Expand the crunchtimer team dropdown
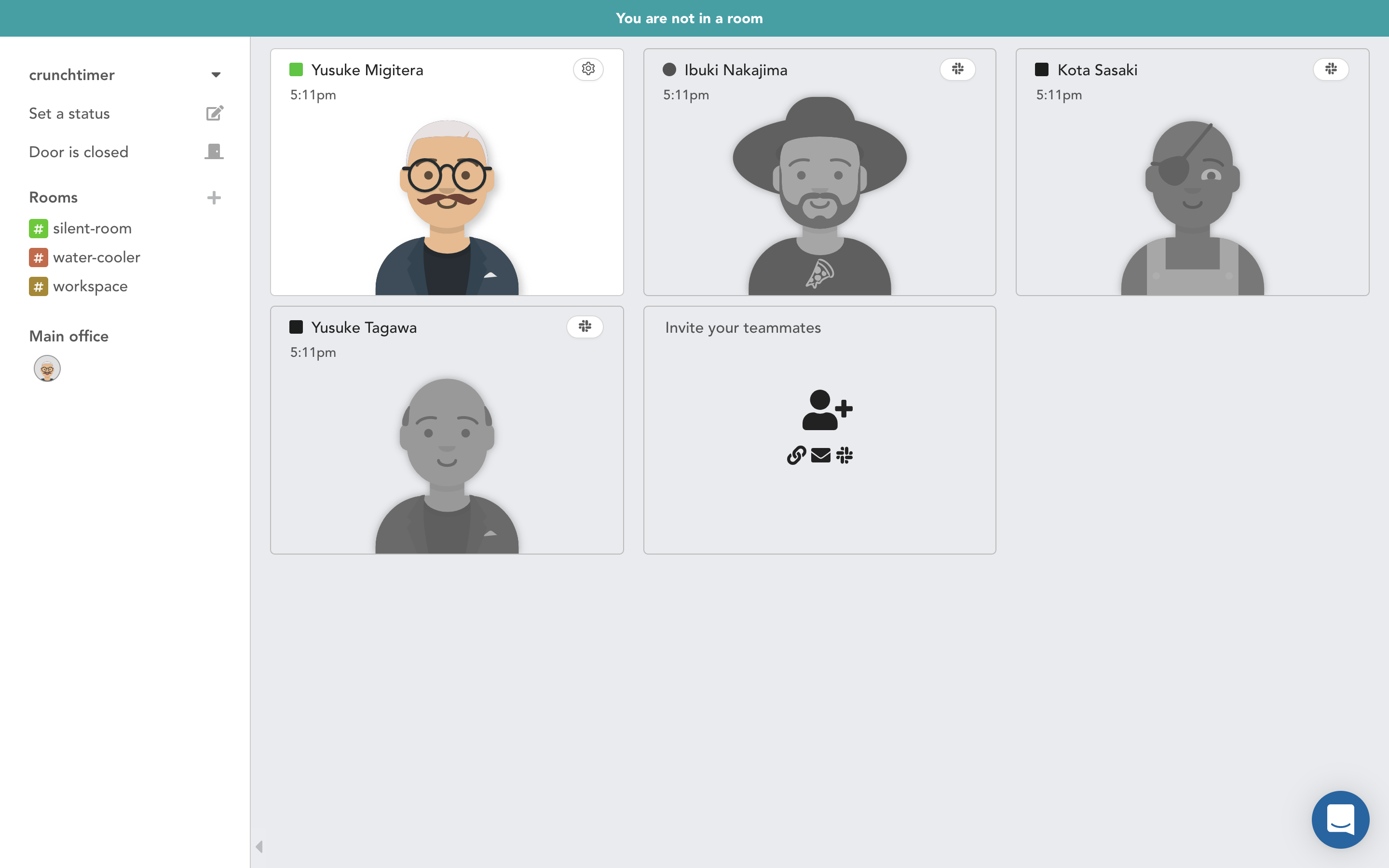1389x868 pixels. coord(216,75)
